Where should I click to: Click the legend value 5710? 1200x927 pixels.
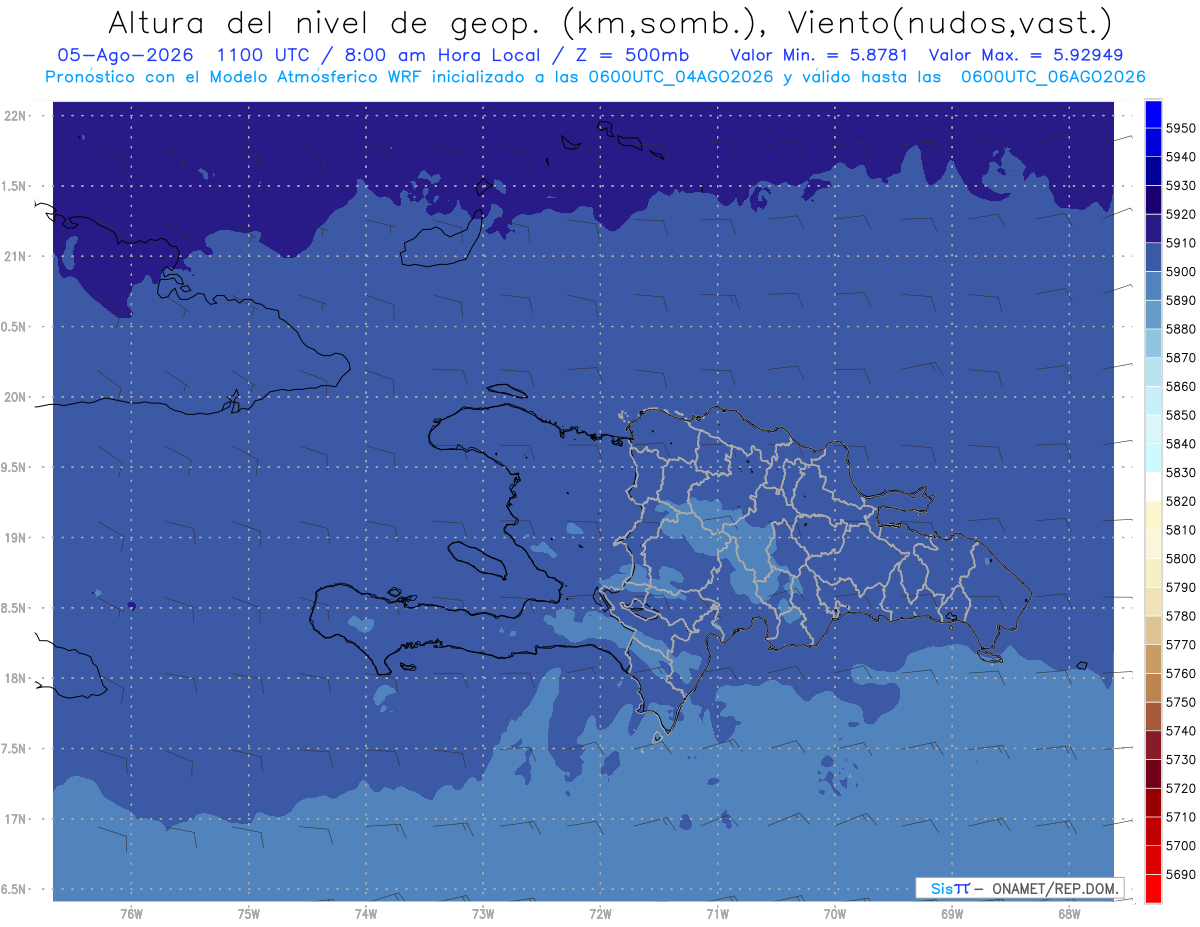(1181, 817)
